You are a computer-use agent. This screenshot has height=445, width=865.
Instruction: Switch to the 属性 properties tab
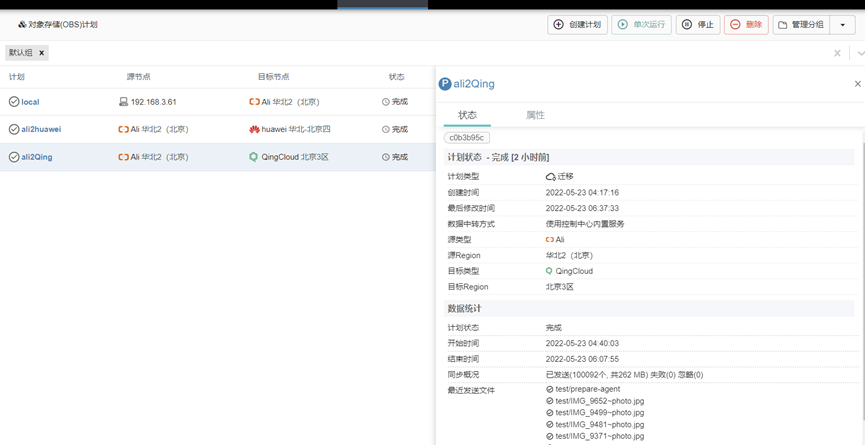[535, 115]
